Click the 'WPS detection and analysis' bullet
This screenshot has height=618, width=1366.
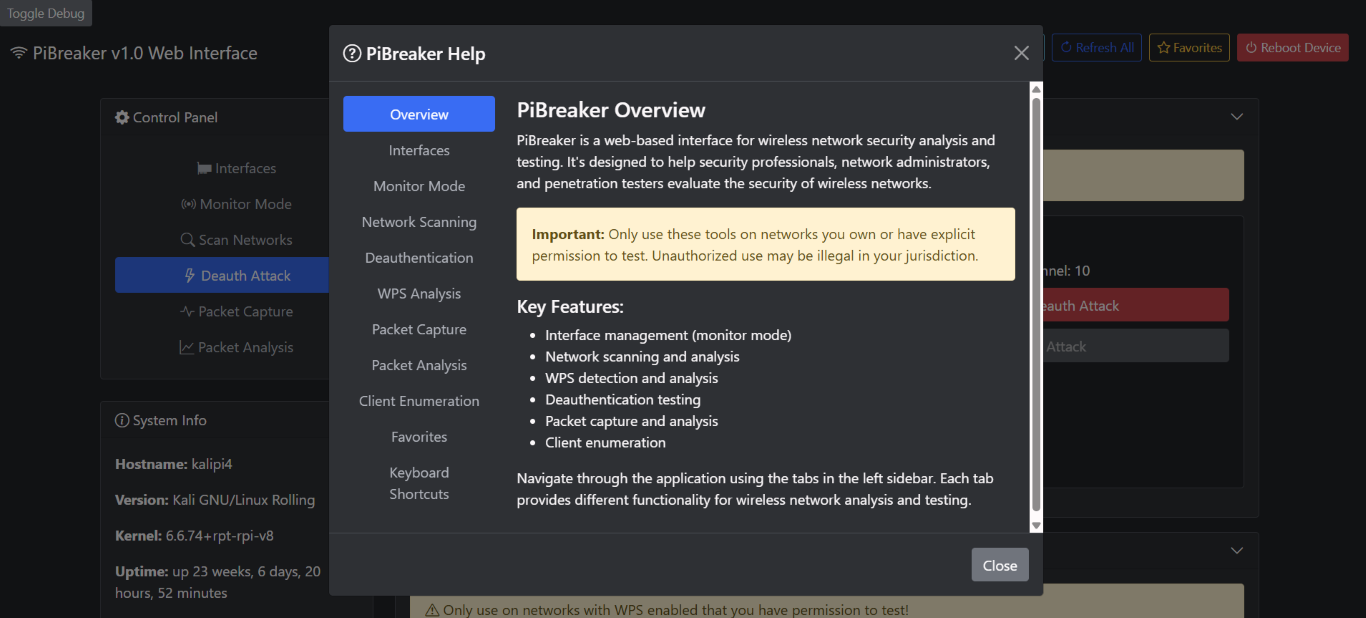632,378
